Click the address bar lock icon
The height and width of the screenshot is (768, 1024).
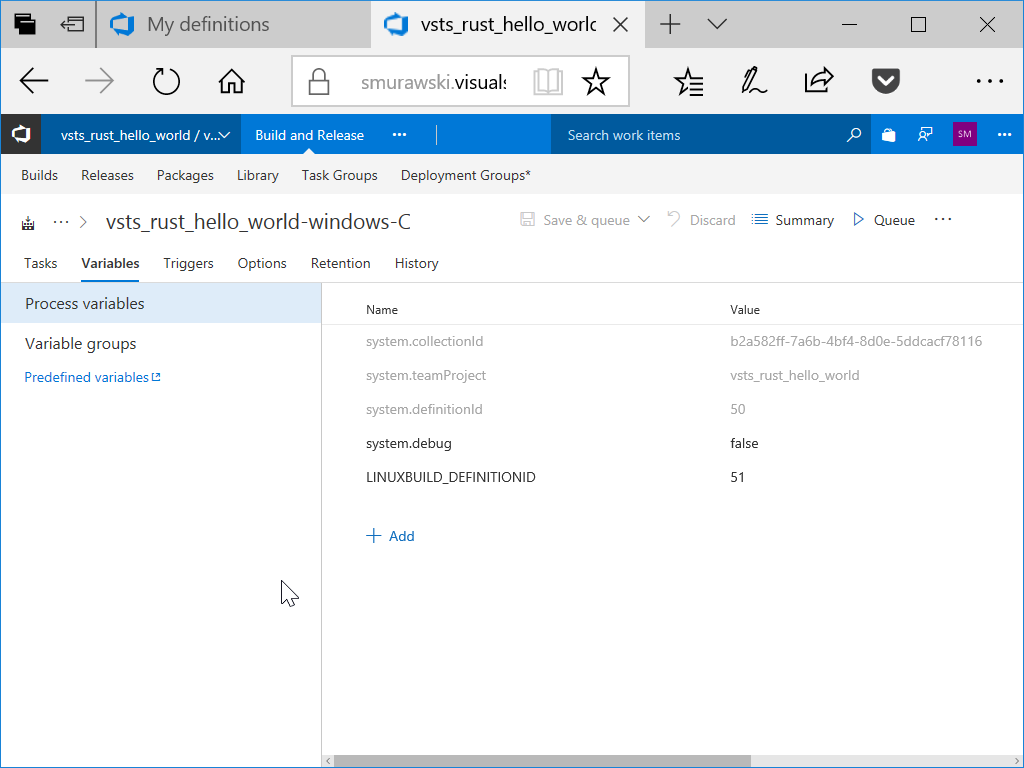click(x=319, y=82)
